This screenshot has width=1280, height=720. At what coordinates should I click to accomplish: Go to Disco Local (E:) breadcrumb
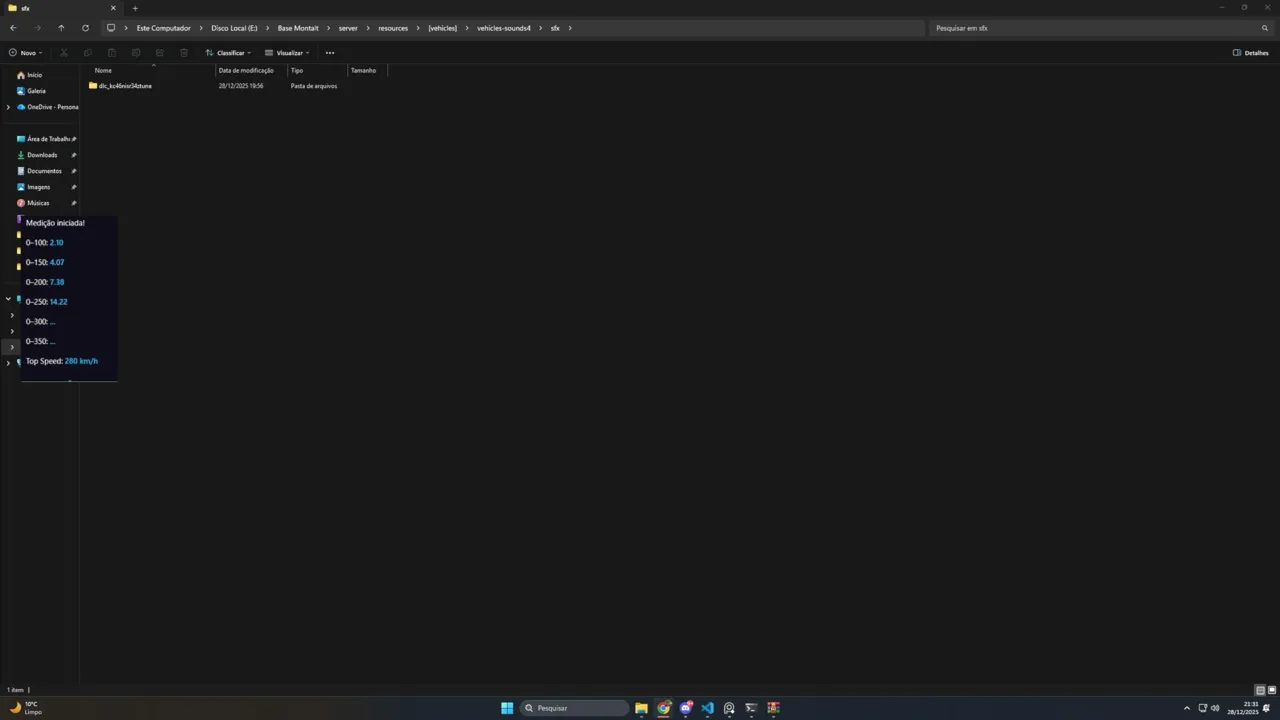point(234,28)
